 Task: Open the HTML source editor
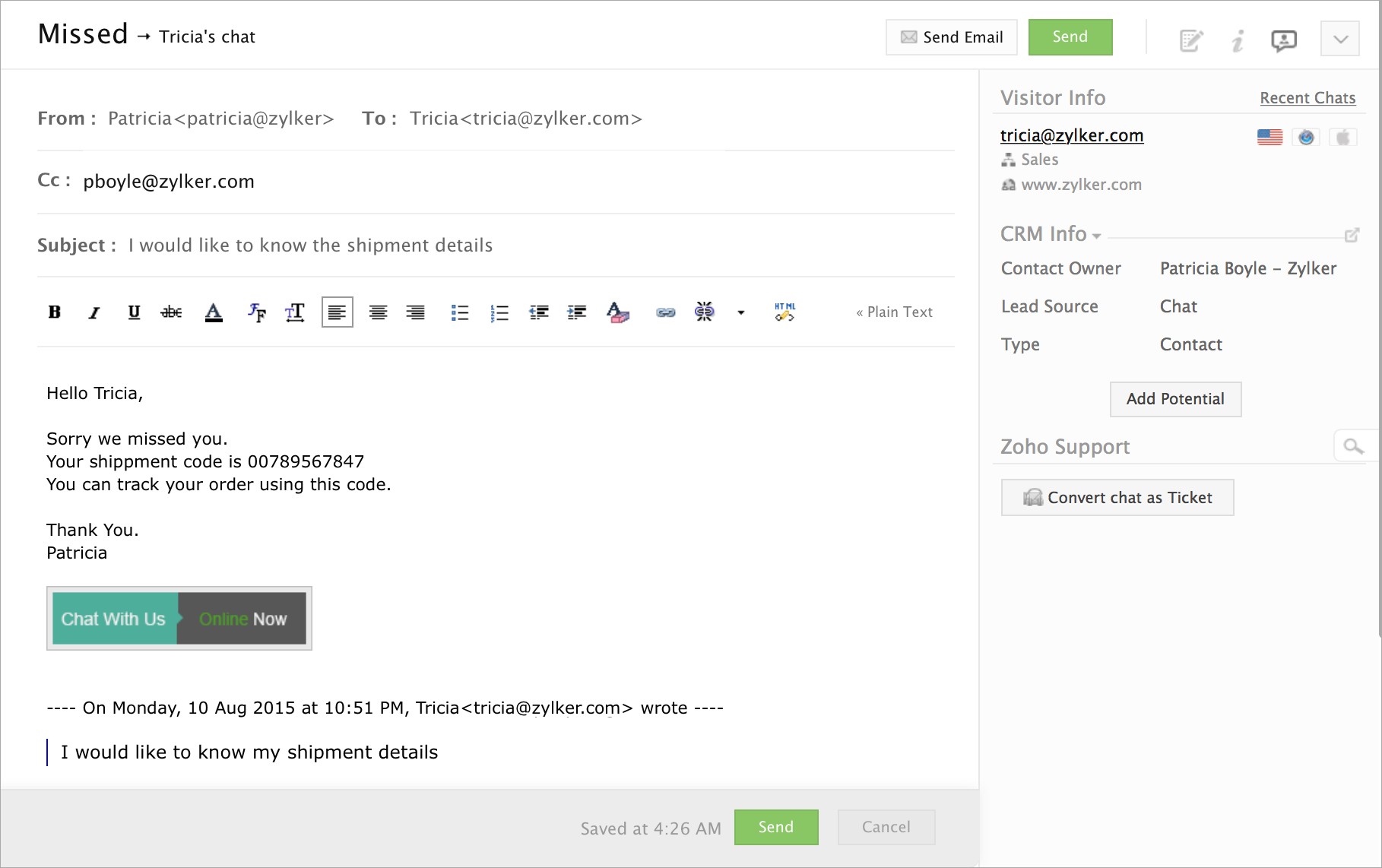(x=785, y=312)
